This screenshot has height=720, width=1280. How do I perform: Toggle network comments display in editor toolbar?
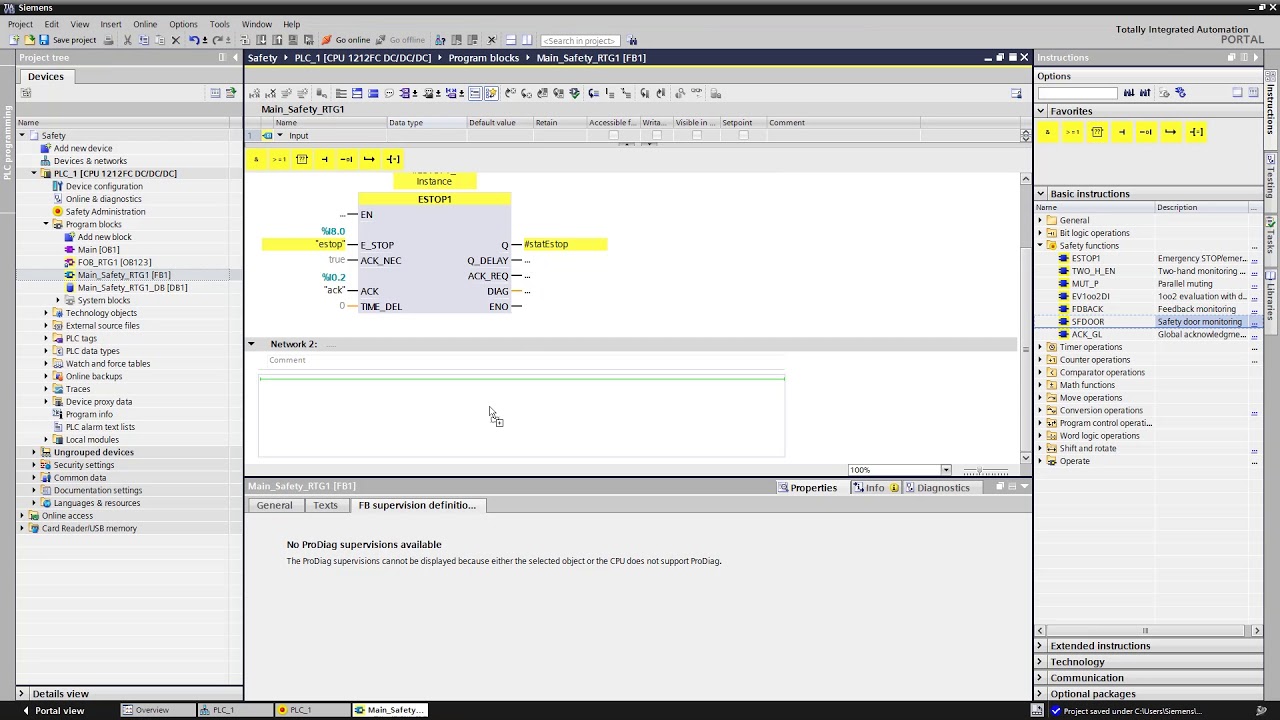475,93
